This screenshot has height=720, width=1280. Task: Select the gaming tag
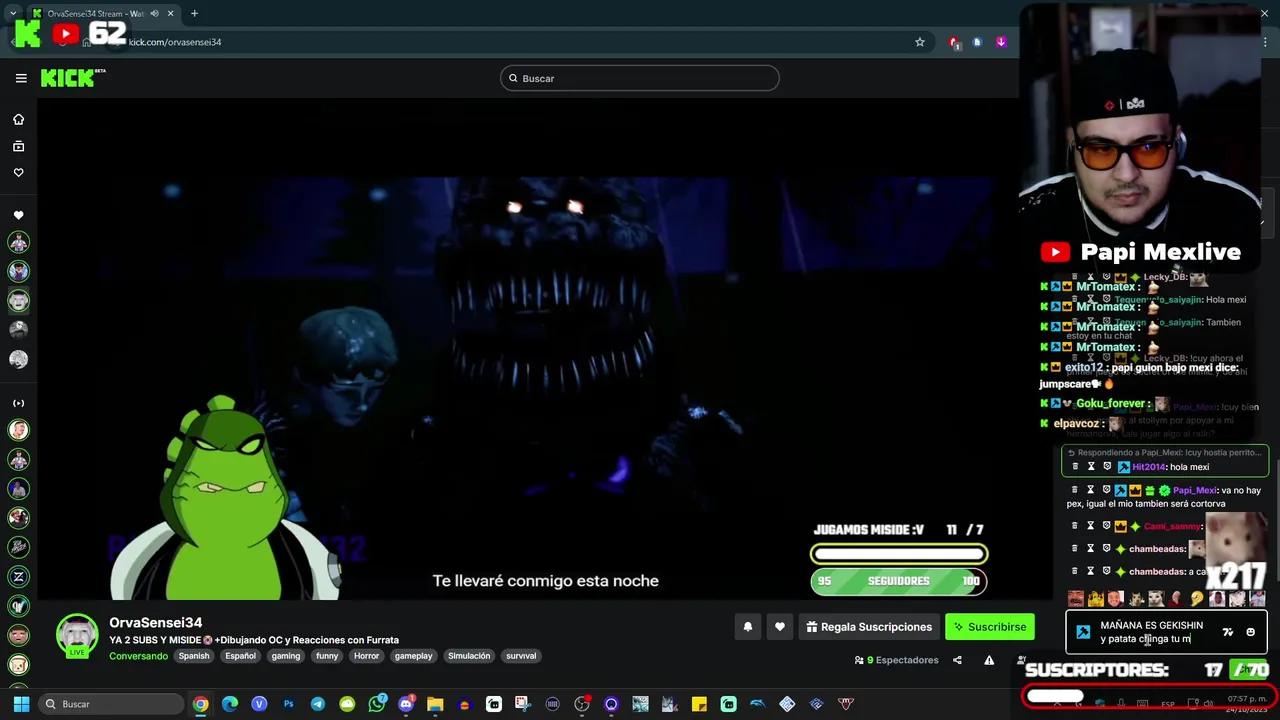tap(285, 656)
